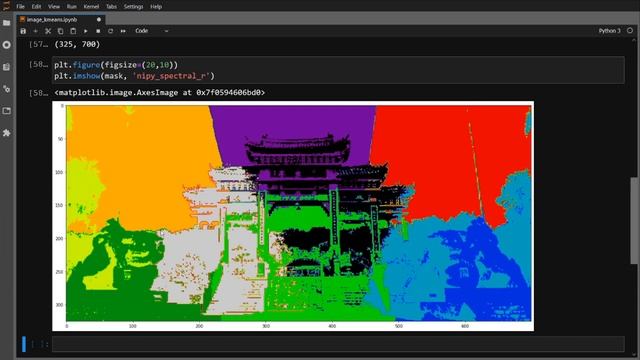Click the Python 3 kernel name
This screenshot has width=640, height=360.
point(609,31)
